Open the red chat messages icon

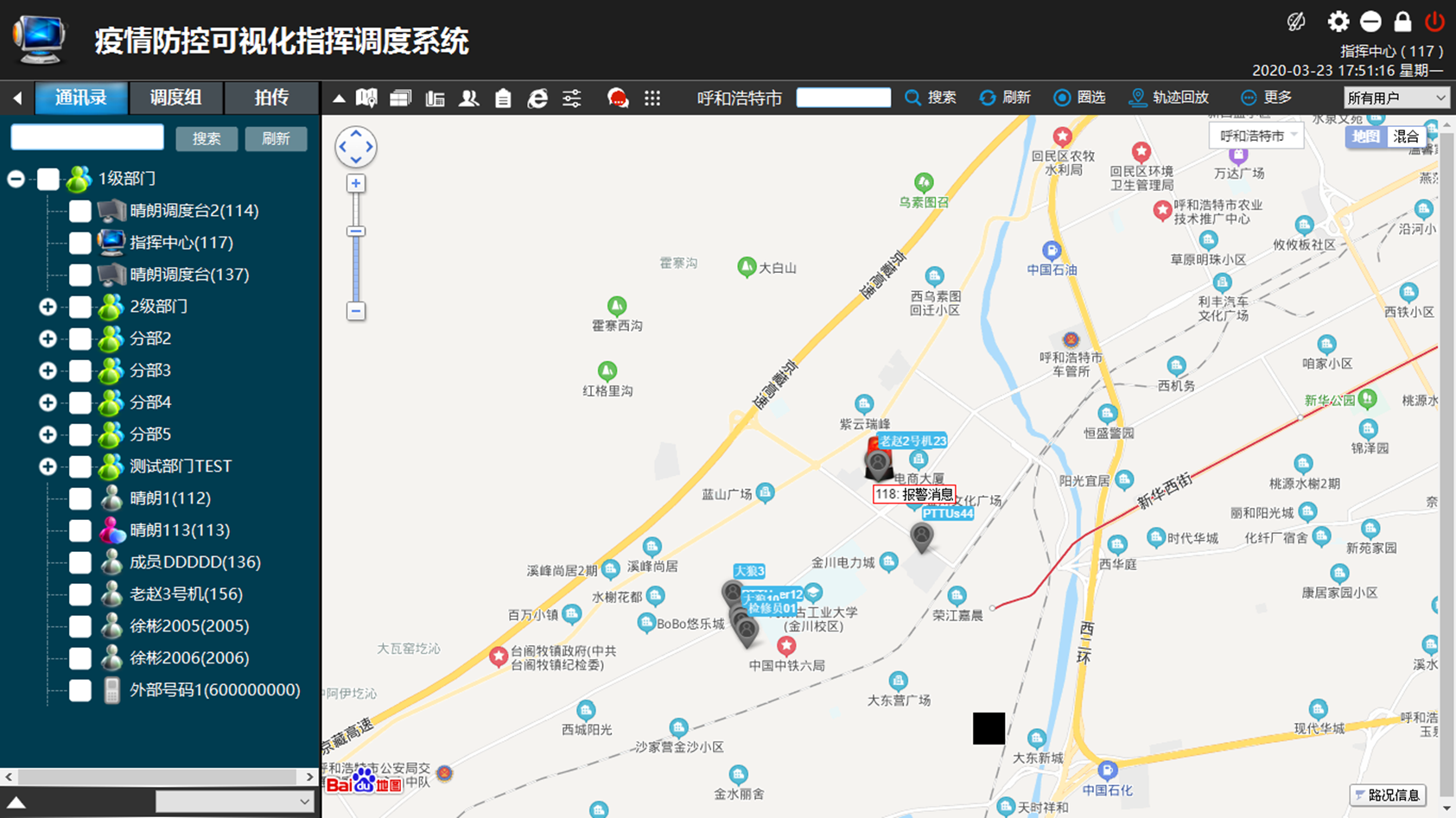(x=617, y=98)
